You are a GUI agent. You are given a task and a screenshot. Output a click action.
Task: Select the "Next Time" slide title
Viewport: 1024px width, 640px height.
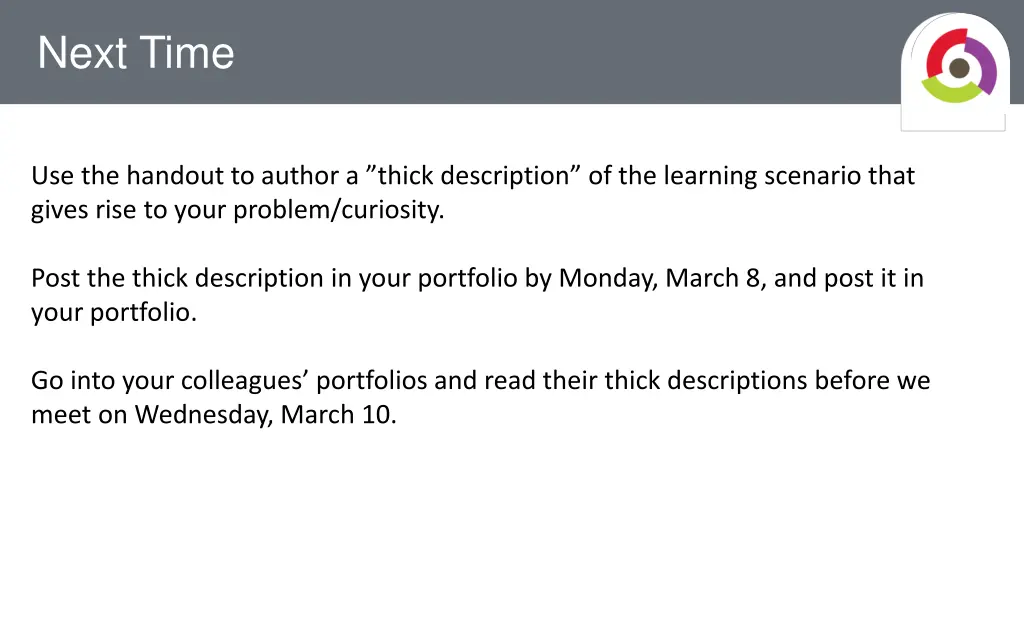click(136, 53)
